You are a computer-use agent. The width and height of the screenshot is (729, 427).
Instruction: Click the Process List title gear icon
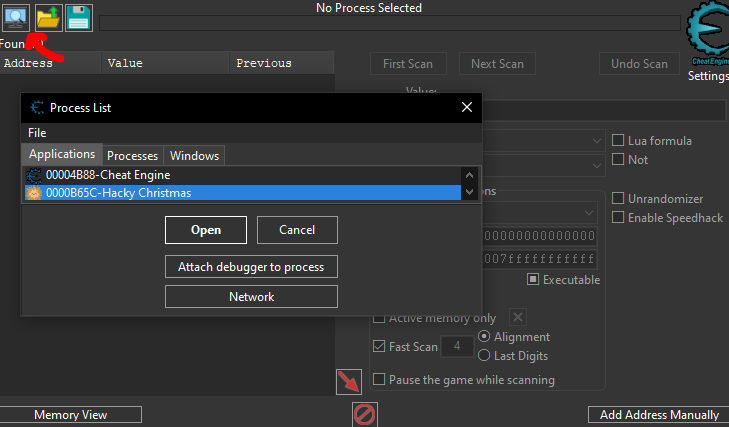click(37, 107)
